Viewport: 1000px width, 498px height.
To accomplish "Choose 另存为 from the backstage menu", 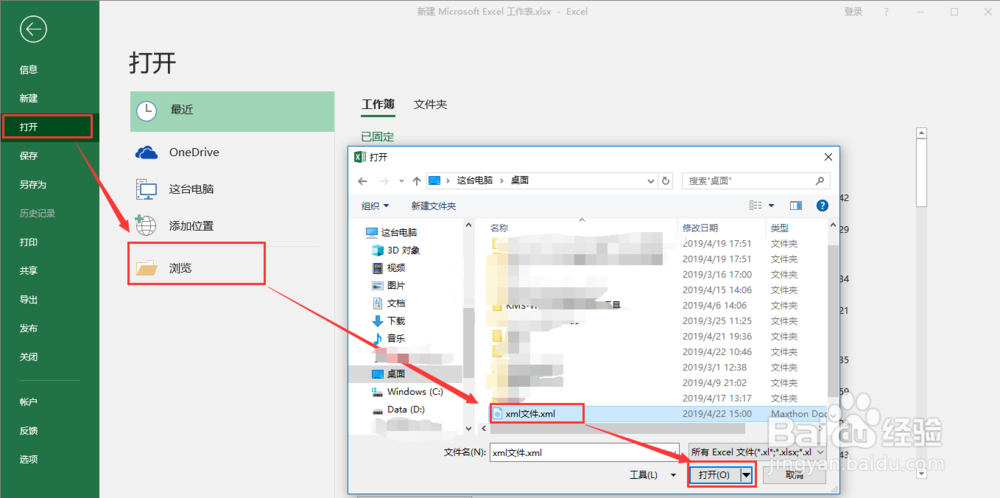I will [33, 184].
